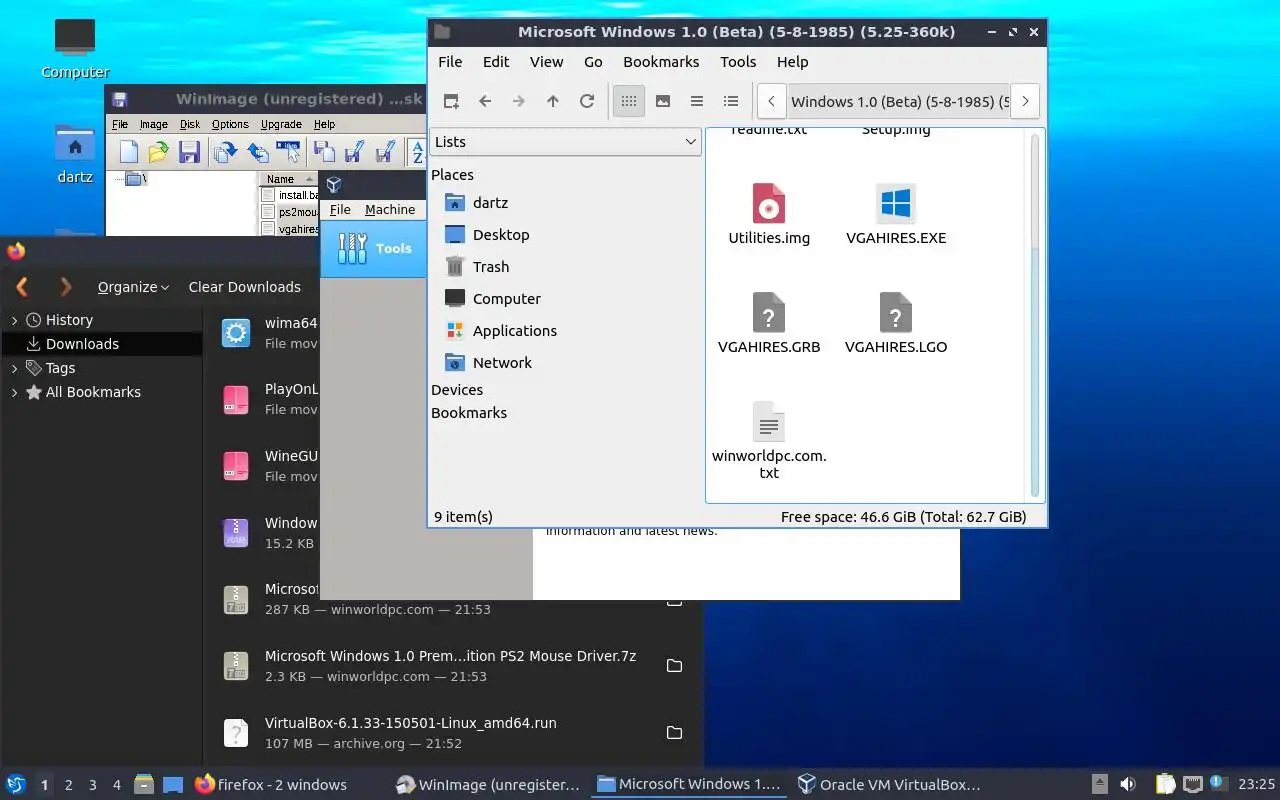
Task: Expand All Bookmarks tree item
Action: (x=14, y=392)
